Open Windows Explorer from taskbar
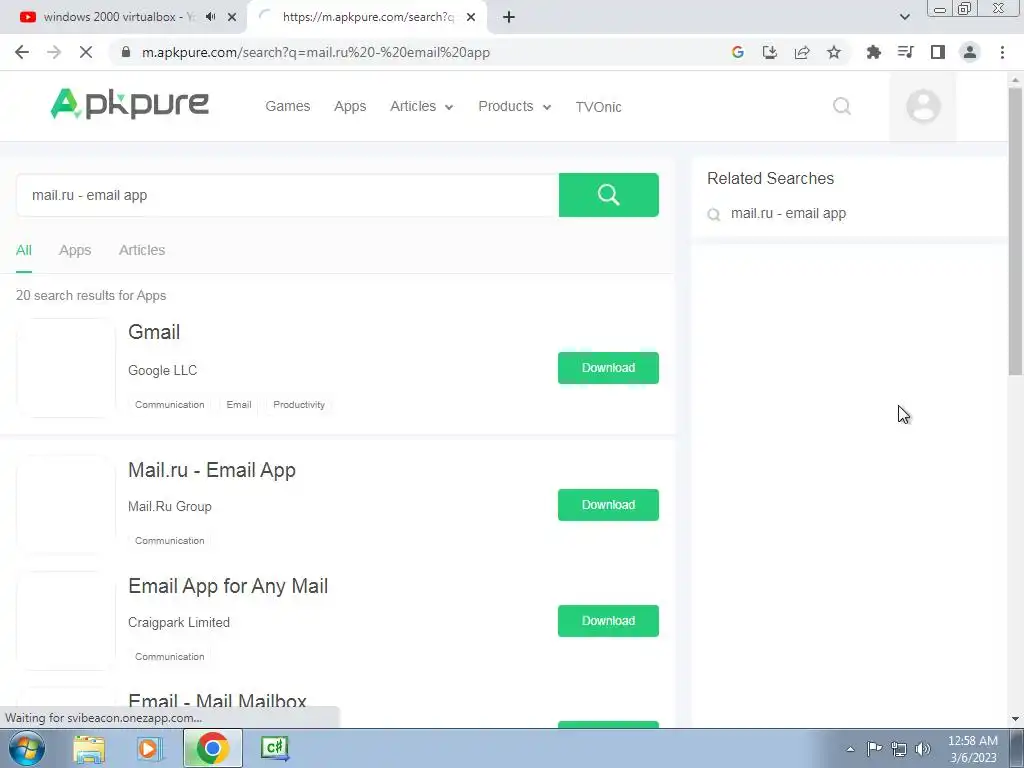This screenshot has width=1024, height=768. pos(89,748)
